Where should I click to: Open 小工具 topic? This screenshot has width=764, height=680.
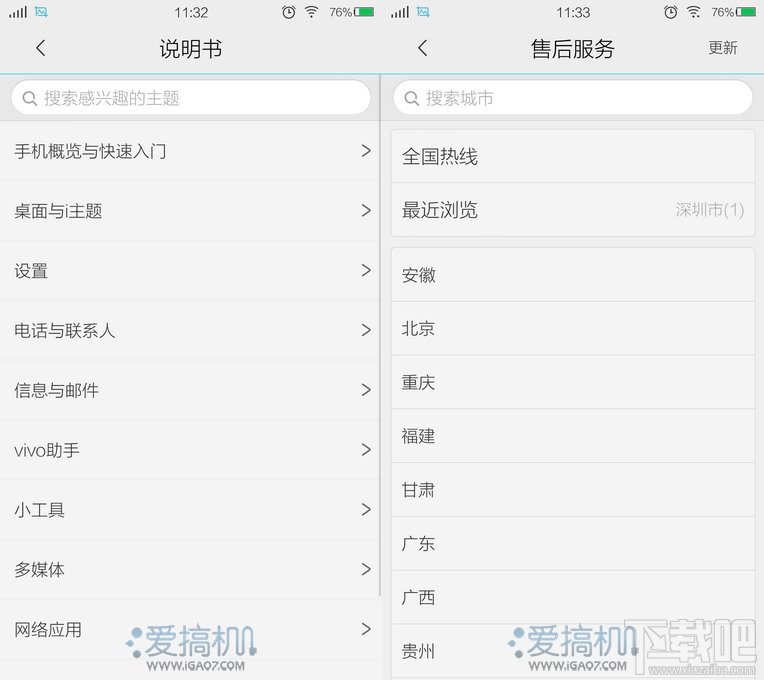pos(190,510)
